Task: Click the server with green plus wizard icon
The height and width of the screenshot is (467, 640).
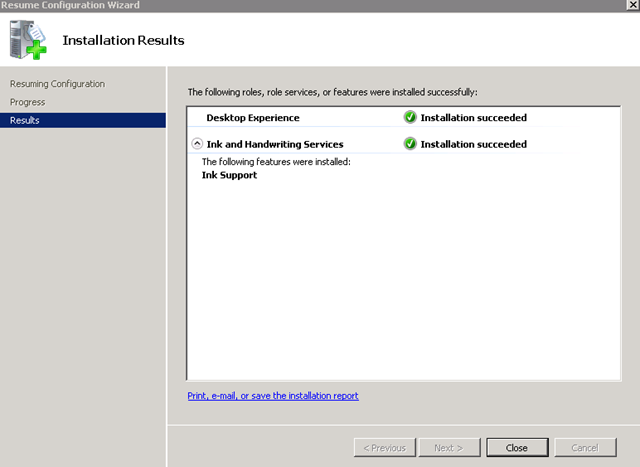Action: pyautogui.click(x=28, y=40)
